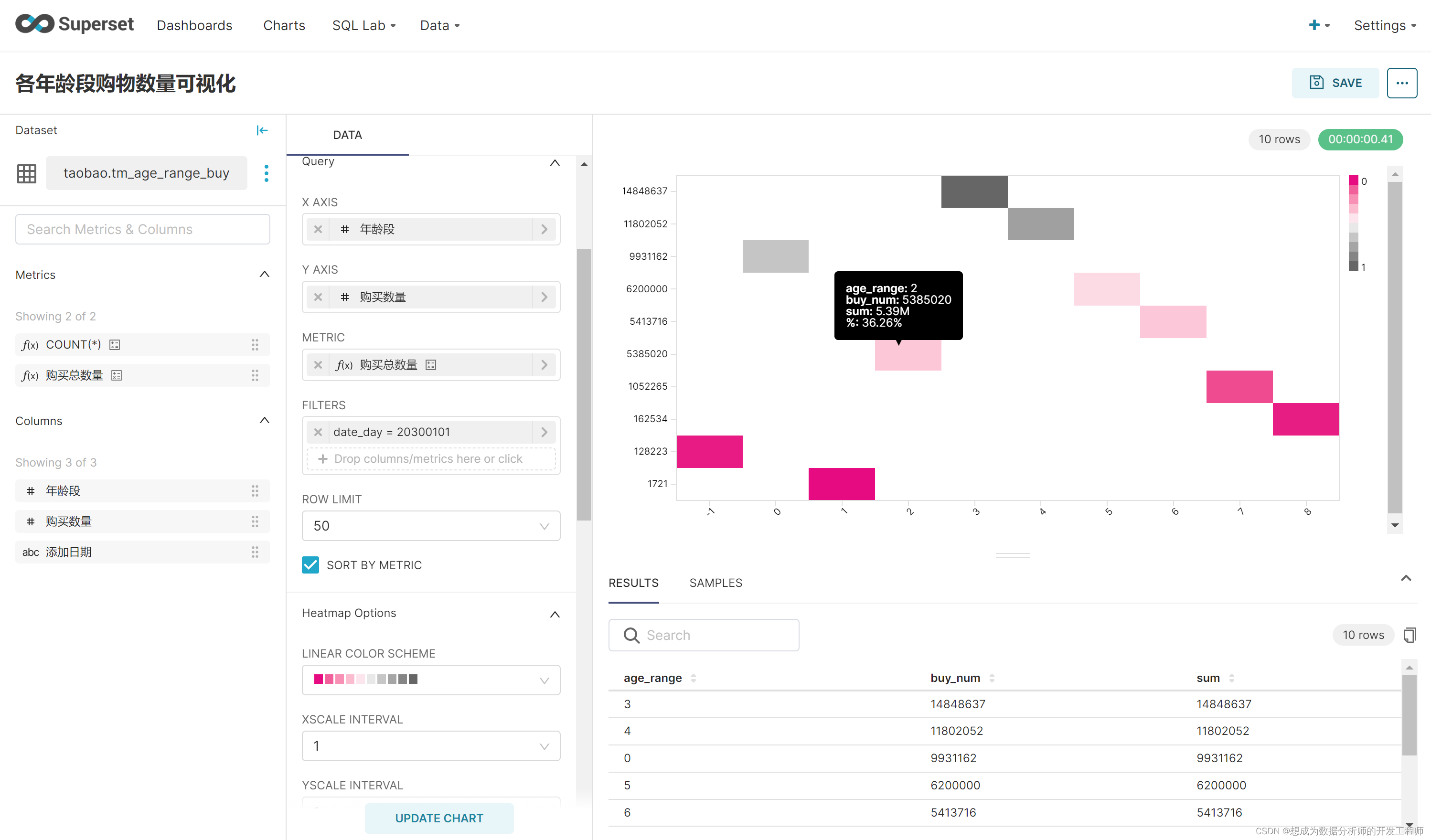This screenshot has width=1431, height=840.
Task: Click the control panel vertical scrollbar
Action: pos(584,384)
